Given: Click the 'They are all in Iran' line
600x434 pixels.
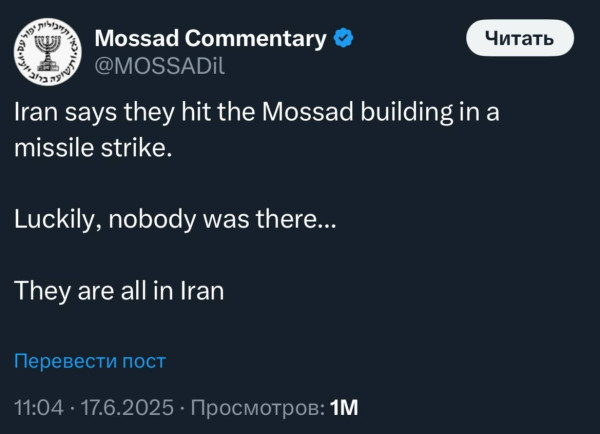Looking at the screenshot, I should click(119, 292).
